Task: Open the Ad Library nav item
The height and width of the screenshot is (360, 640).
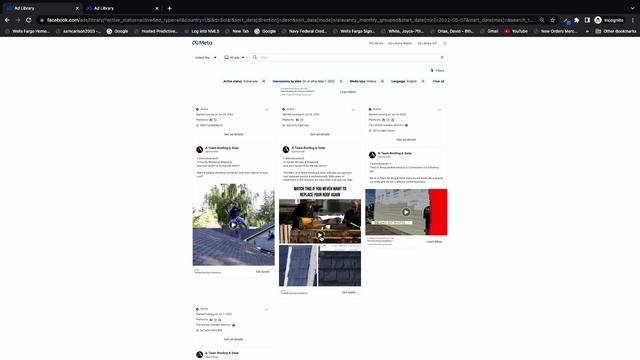Action: pyautogui.click(x=376, y=43)
